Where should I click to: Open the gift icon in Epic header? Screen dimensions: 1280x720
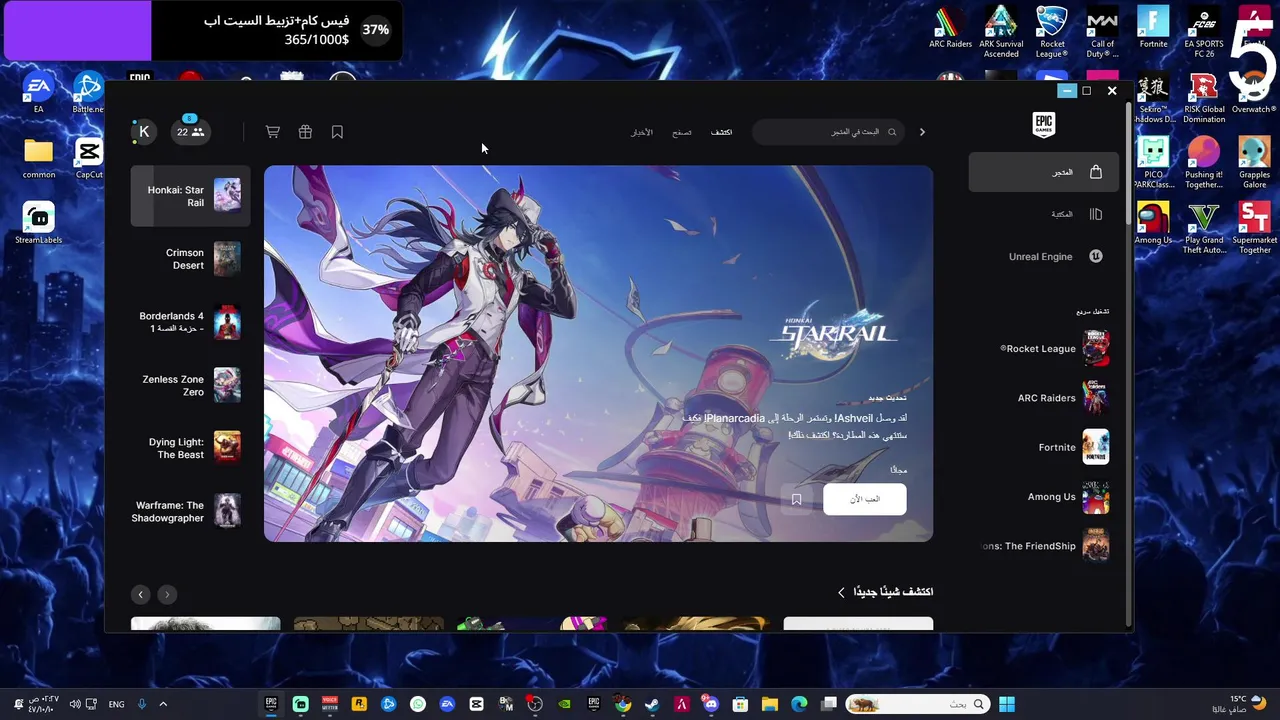(x=305, y=132)
